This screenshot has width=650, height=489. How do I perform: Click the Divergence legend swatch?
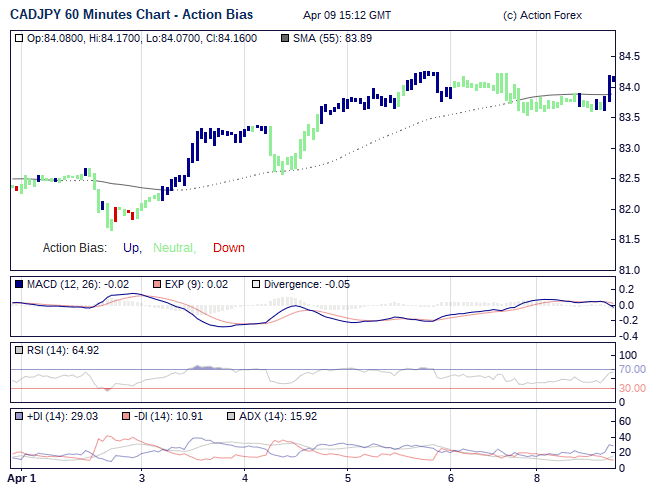tap(256, 284)
